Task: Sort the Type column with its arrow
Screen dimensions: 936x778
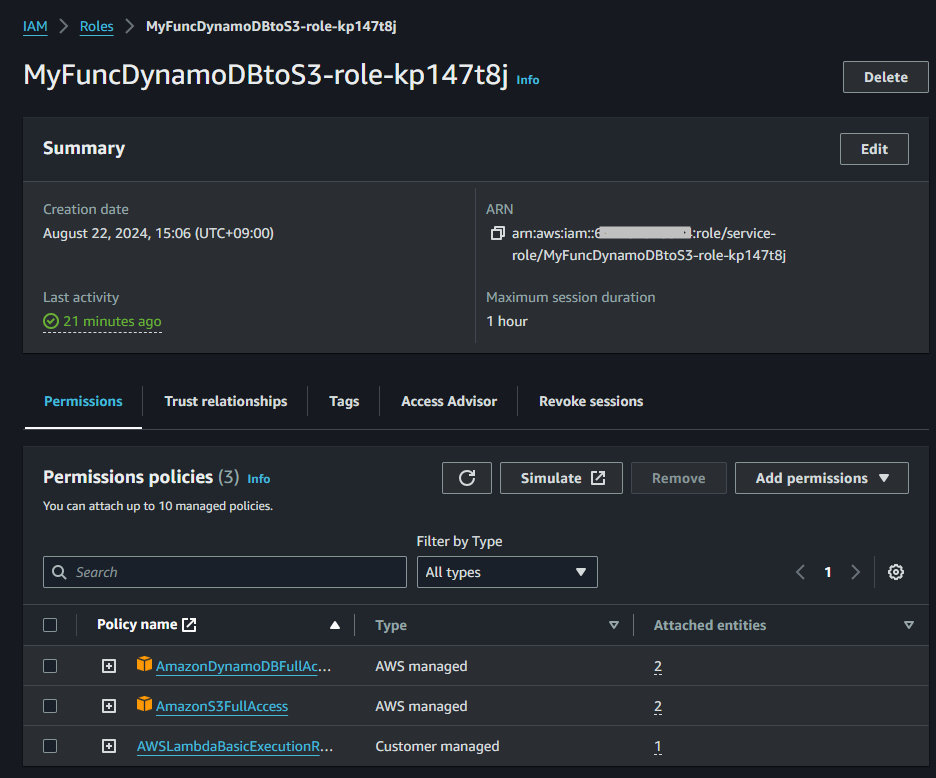Action: (x=614, y=625)
